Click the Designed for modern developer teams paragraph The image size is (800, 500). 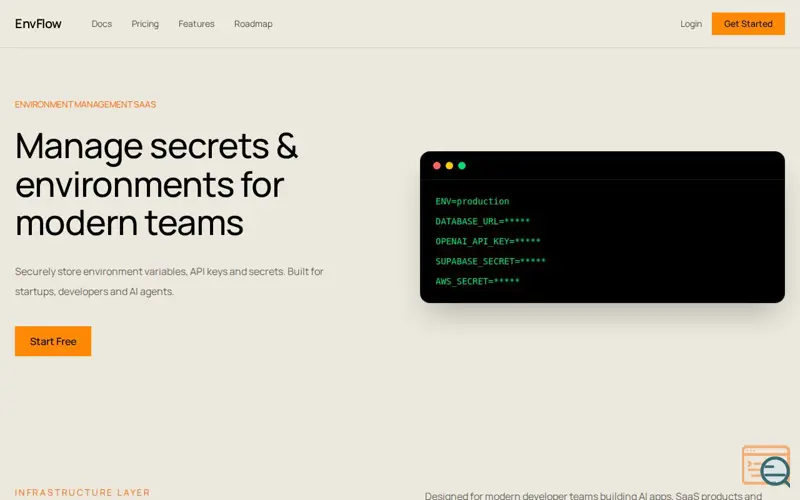593,495
